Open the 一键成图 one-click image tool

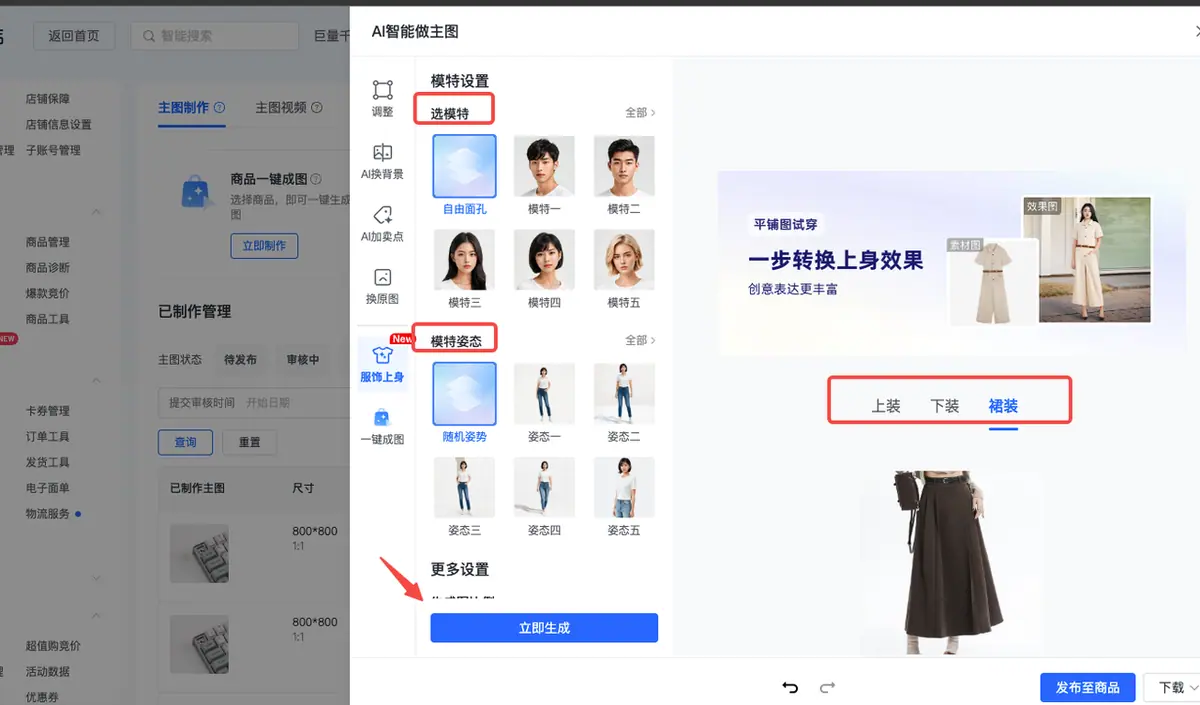(382, 426)
